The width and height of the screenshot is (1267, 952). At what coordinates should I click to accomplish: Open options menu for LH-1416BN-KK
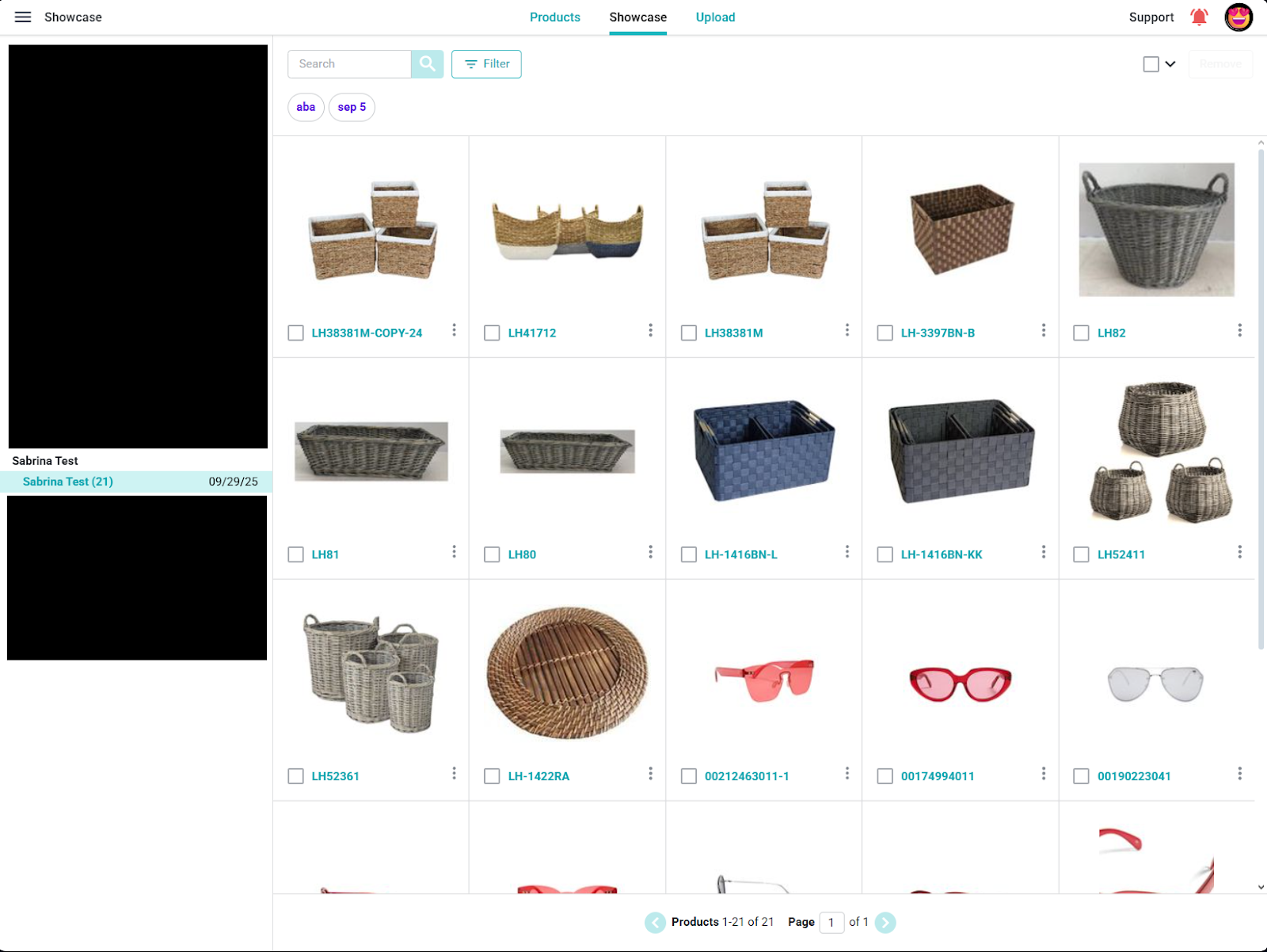pos(1043,552)
